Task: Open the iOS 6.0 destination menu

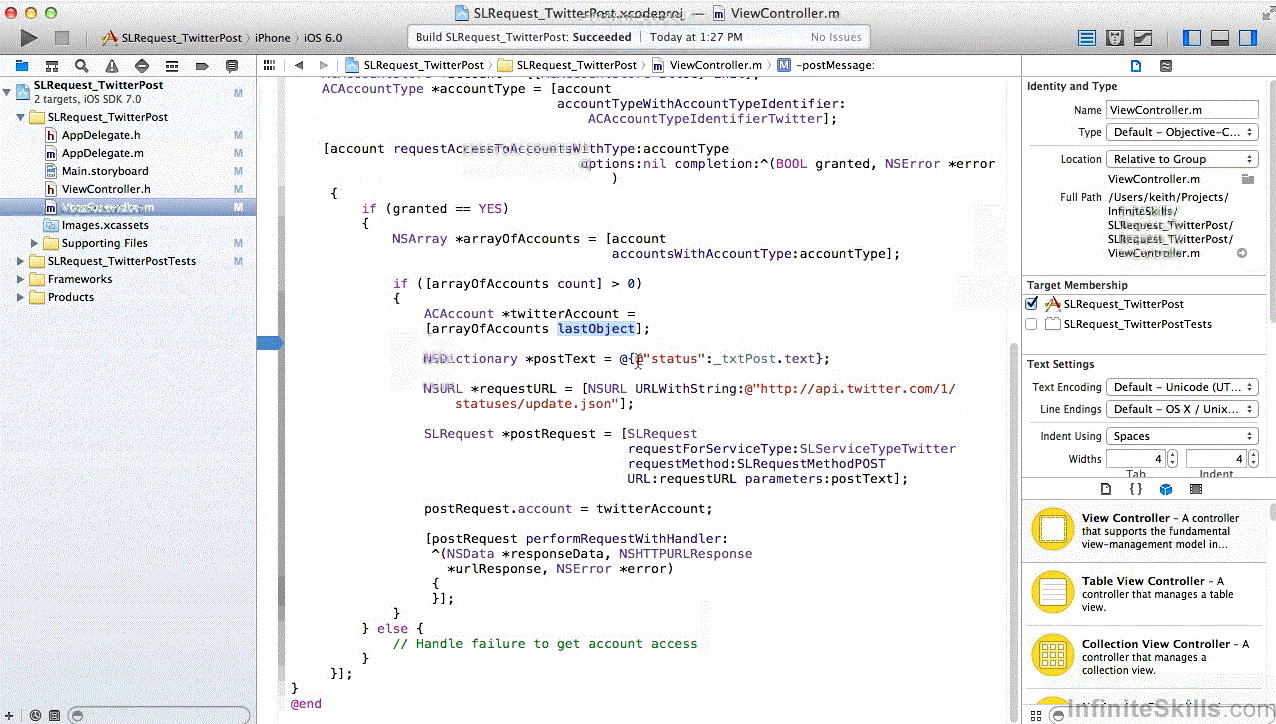Action: [x=322, y=38]
